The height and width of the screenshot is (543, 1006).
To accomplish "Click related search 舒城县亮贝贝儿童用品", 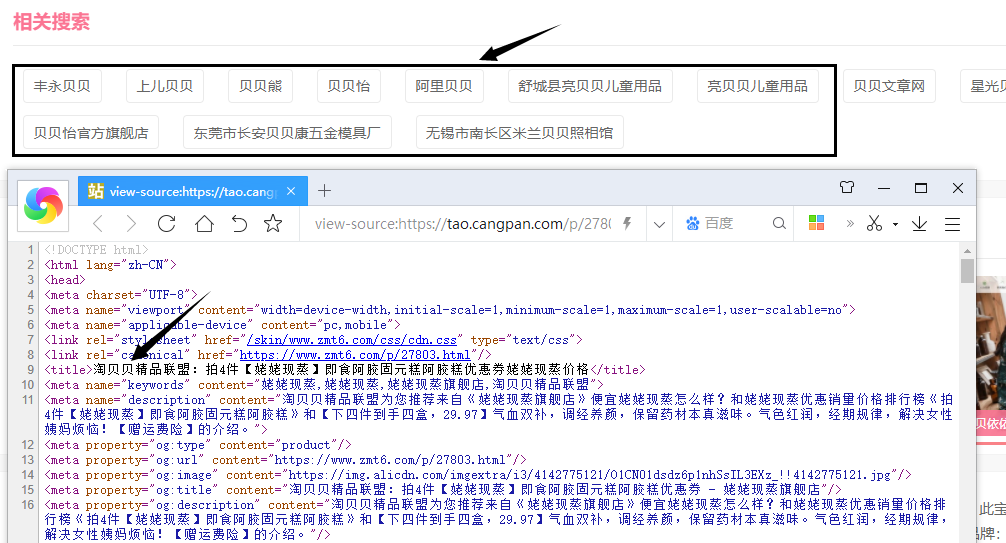I will tap(590, 86).
